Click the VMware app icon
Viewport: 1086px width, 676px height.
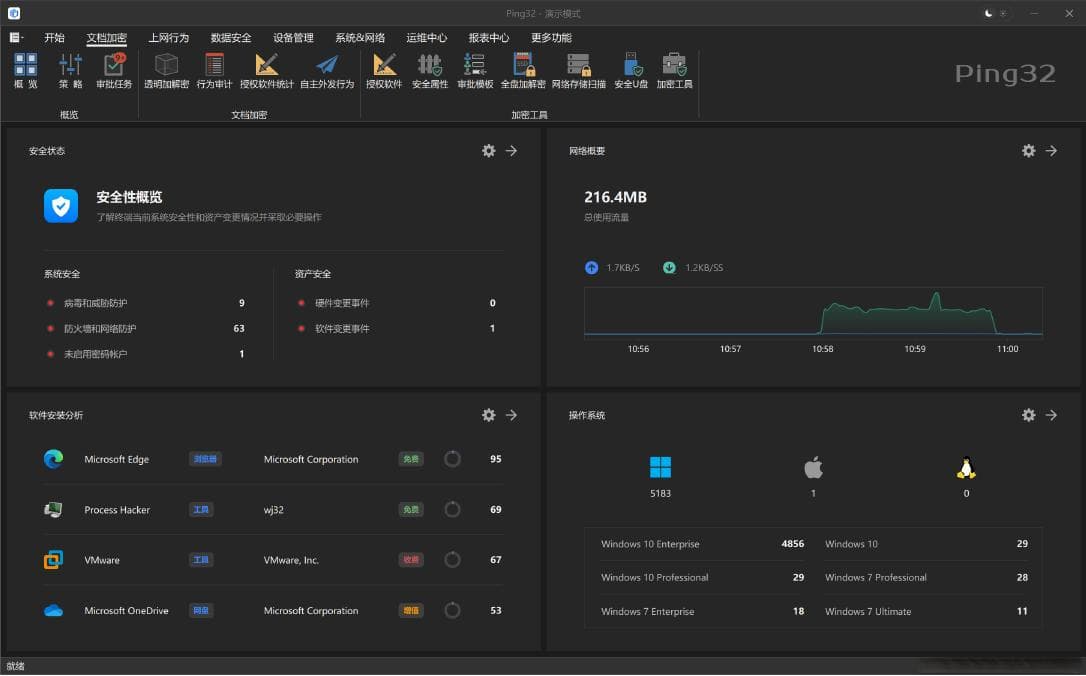coord(53,560)
